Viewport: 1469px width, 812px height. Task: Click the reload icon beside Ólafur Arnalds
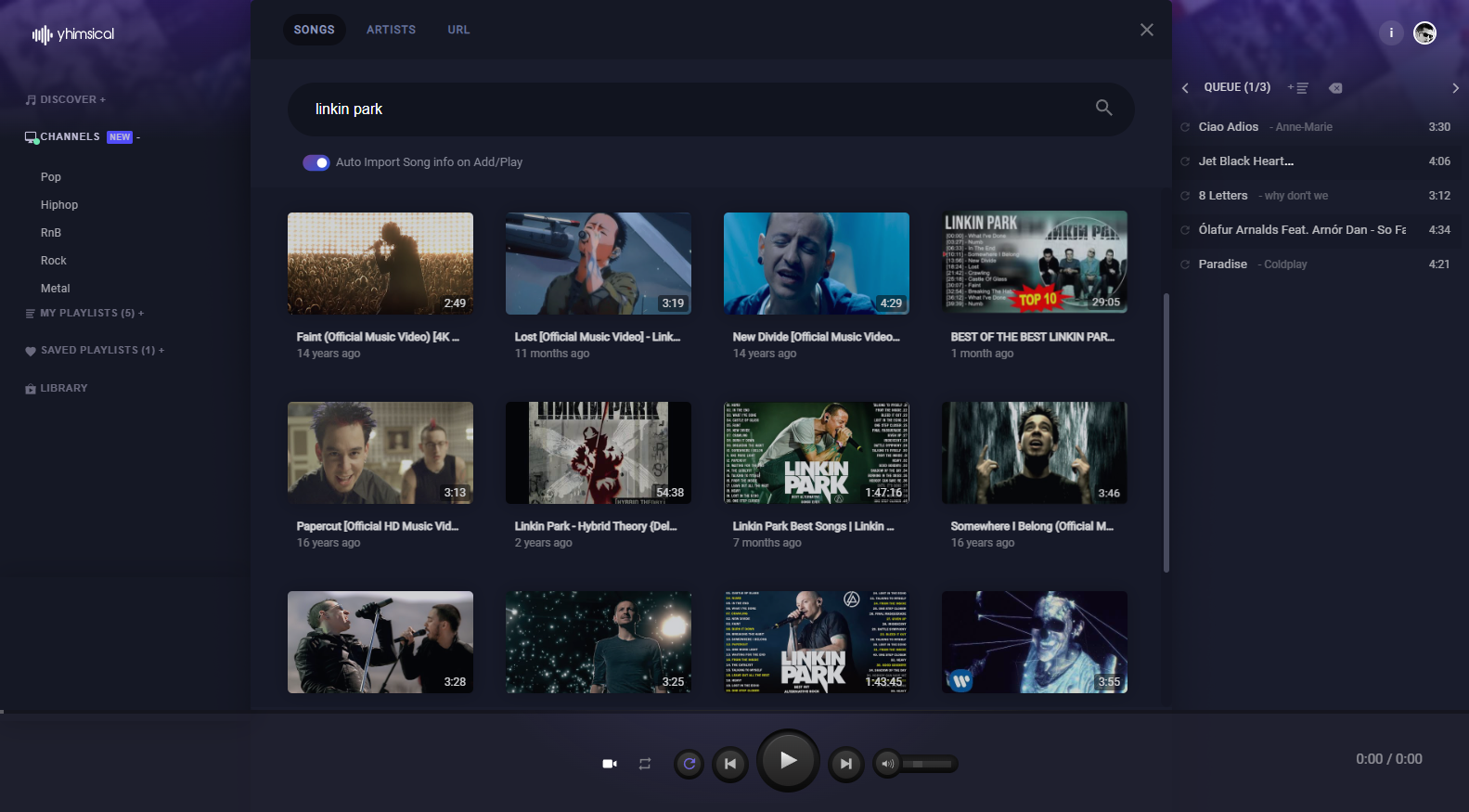point(1185,230)
